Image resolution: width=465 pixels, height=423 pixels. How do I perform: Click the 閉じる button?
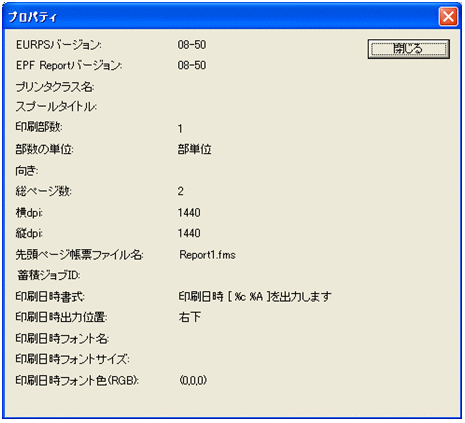point(408,49)
